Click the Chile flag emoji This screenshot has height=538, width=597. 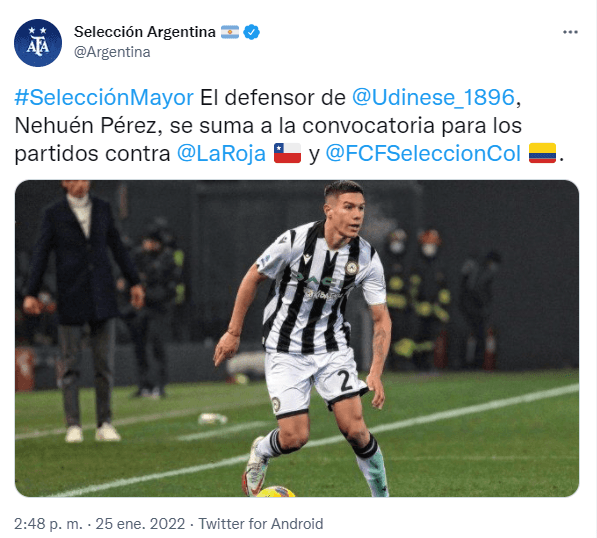[x=287, y=153]
